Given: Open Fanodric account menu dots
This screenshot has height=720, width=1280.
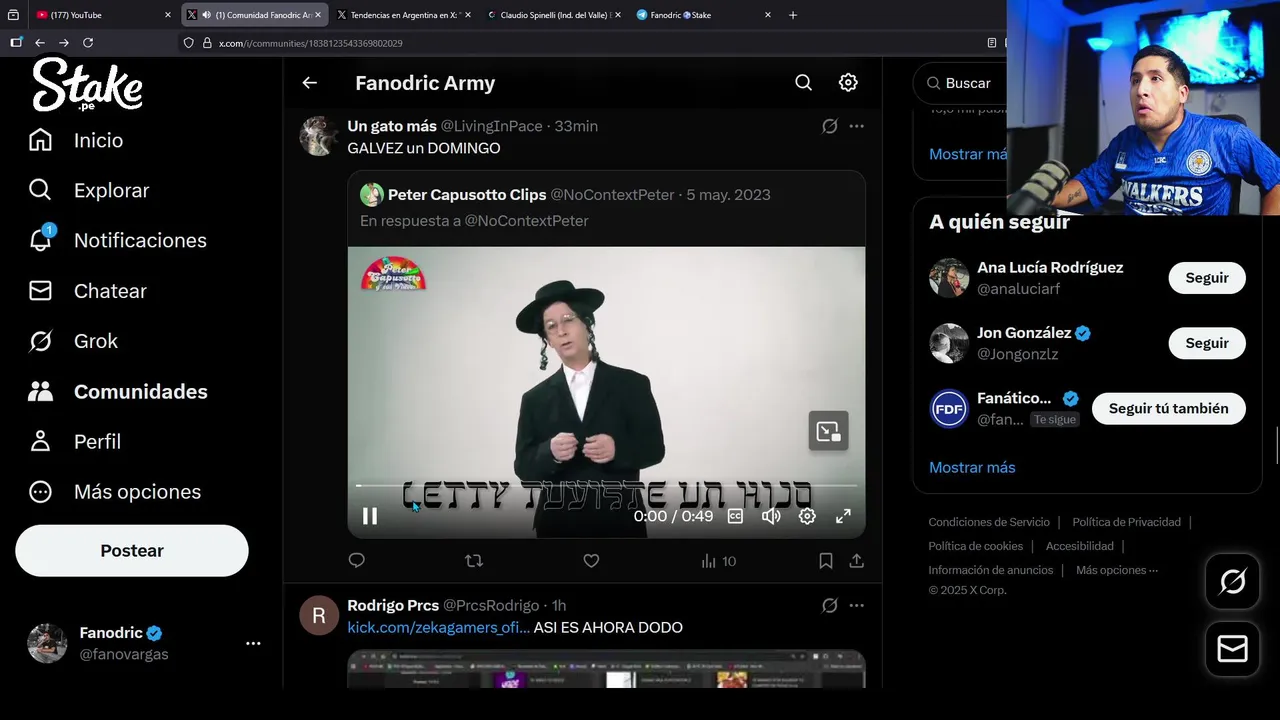Looking at the screenshot, I should click(253, 644).
